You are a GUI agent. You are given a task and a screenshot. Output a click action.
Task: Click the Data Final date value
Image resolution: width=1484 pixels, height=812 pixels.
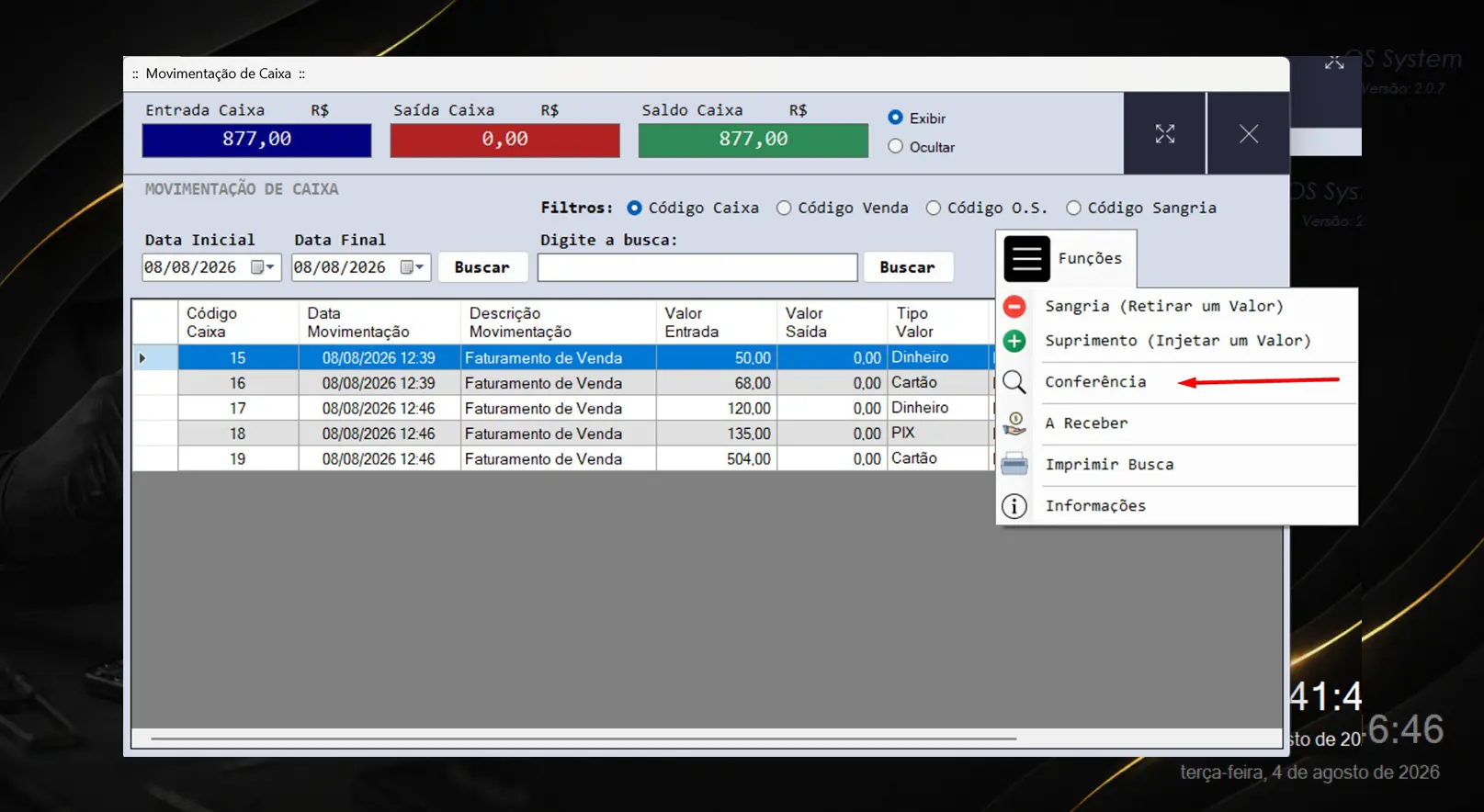[340, 267]
